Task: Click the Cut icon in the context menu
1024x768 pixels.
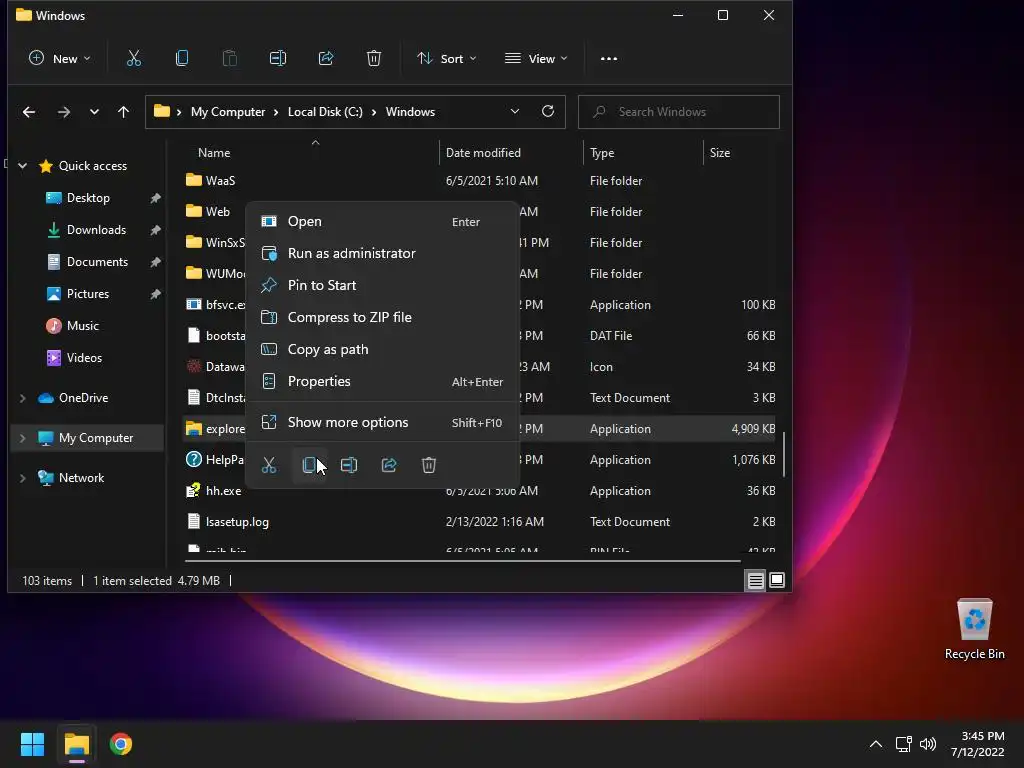Action: [268, 465]
